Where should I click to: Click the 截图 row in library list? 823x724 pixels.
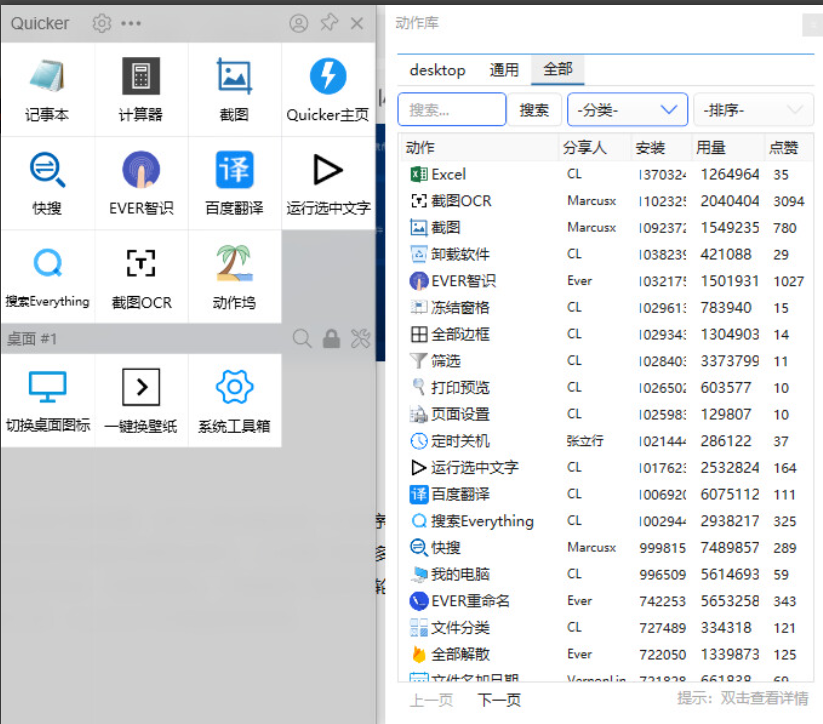[x=607, y=228]
